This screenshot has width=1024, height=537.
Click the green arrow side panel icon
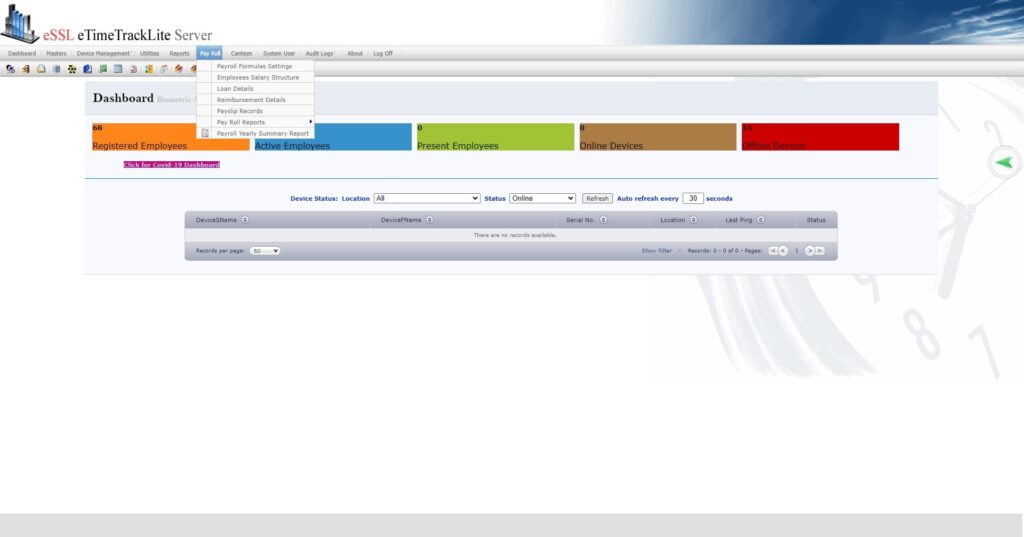(1004, 163)
